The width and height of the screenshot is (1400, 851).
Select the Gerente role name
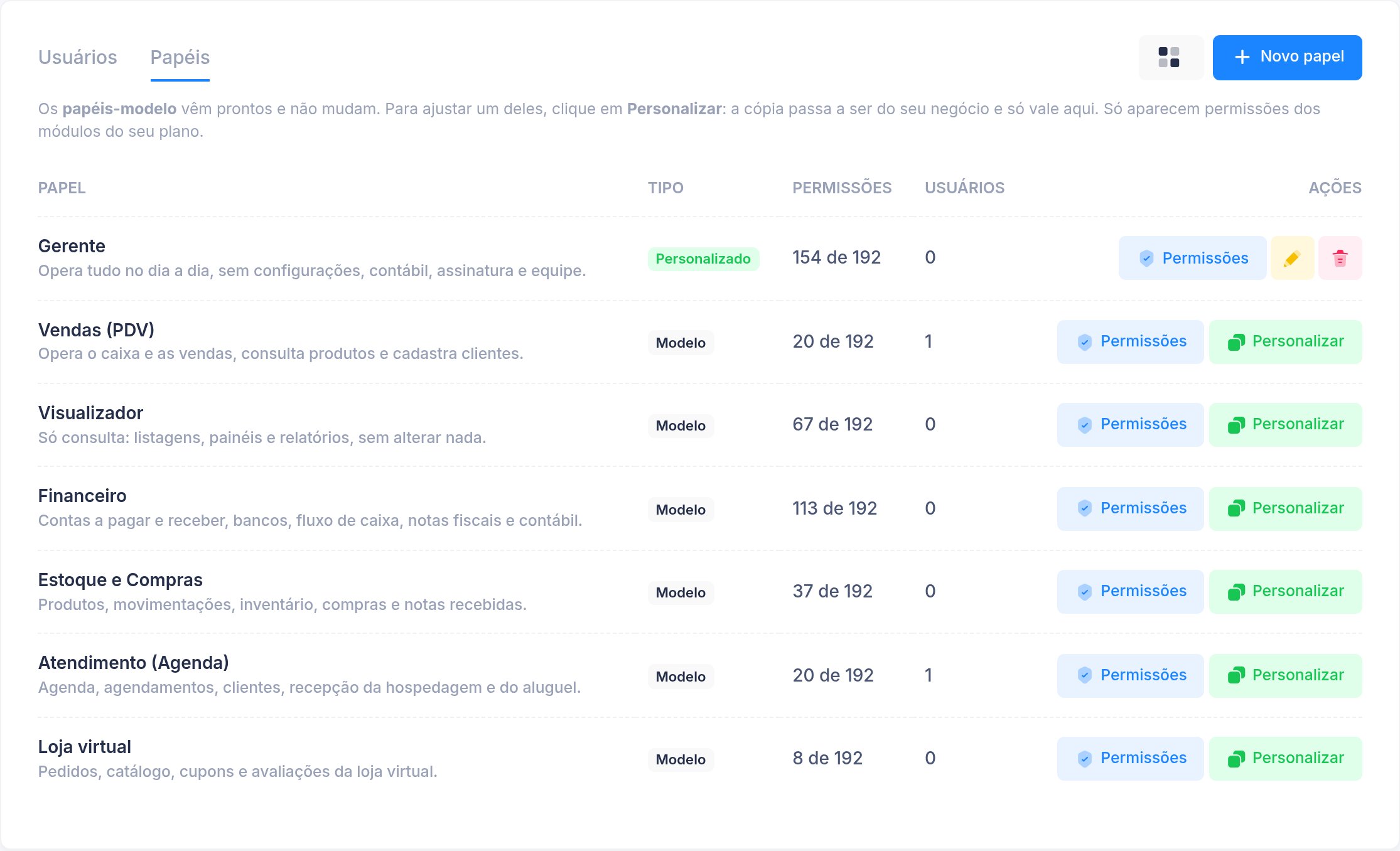point(72,246)
